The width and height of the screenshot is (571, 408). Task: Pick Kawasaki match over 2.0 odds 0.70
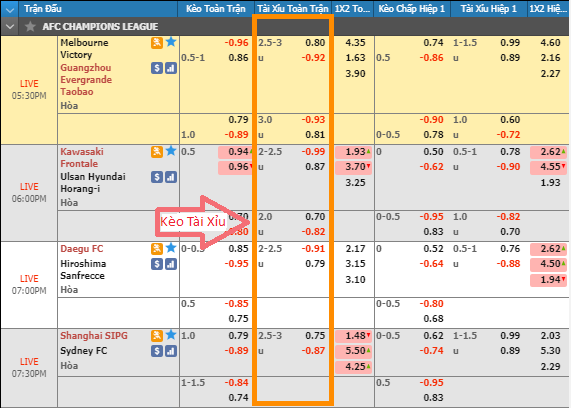[x=315, y=217]
